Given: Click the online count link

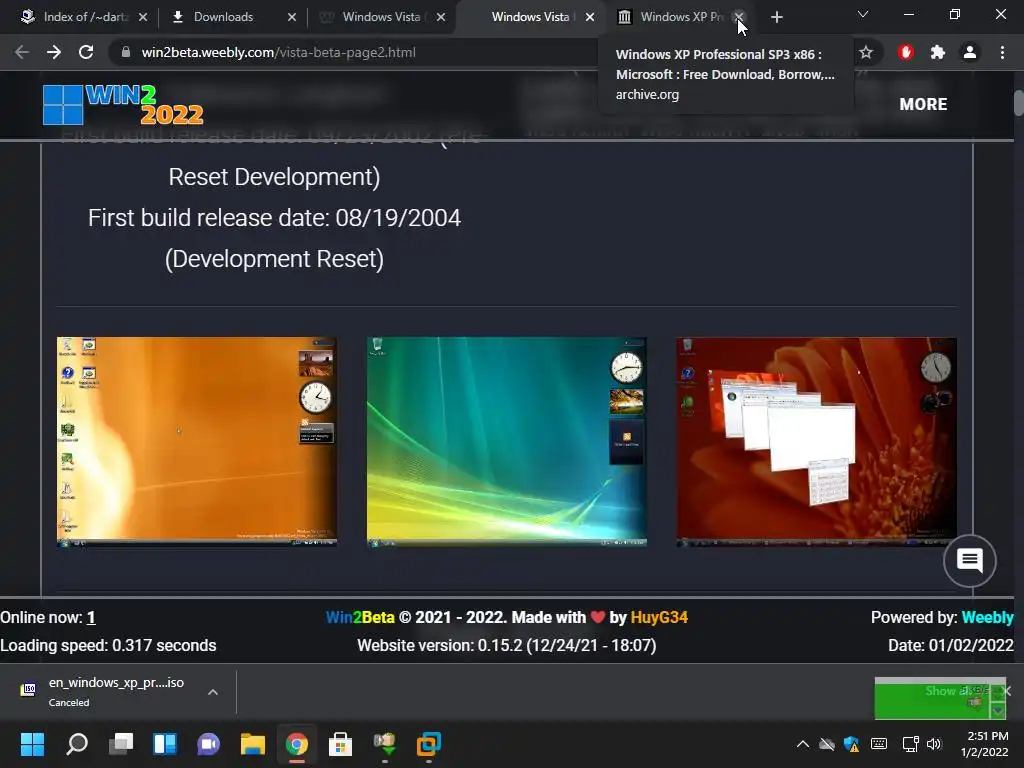Looking at the screenshot, I should (x=91, y=617).
